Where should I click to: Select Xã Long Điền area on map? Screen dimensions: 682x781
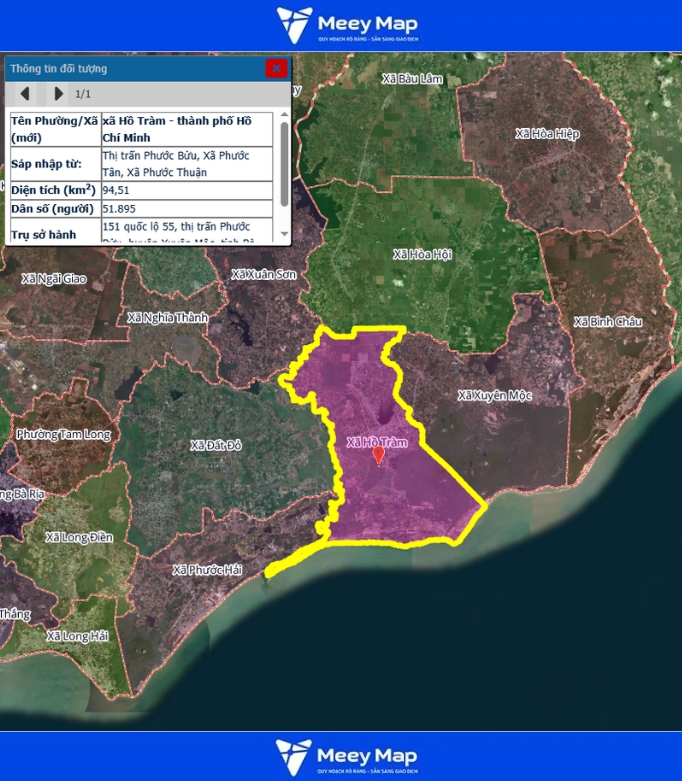80,537
